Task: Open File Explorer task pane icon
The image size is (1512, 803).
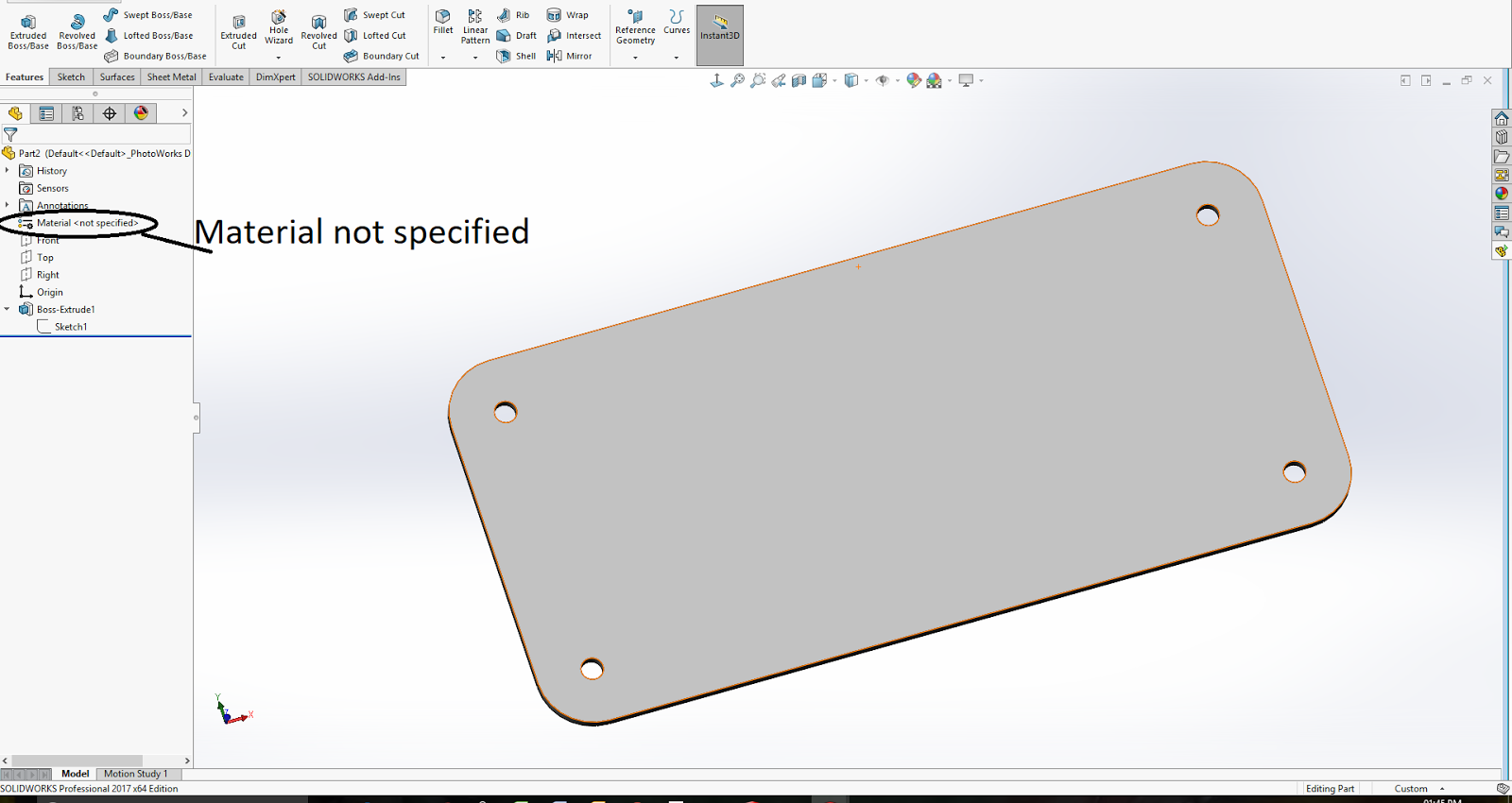Action: 1502,156
